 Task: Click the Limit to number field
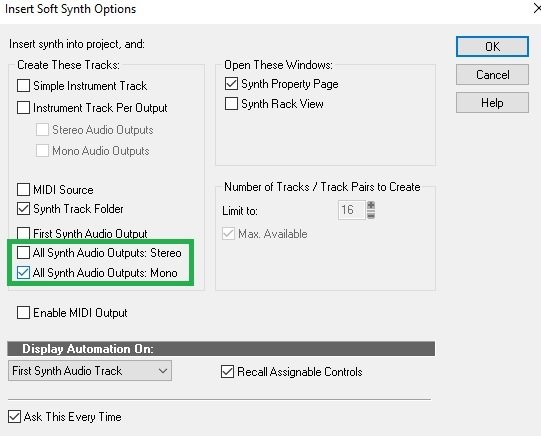[x=351, y=210]
